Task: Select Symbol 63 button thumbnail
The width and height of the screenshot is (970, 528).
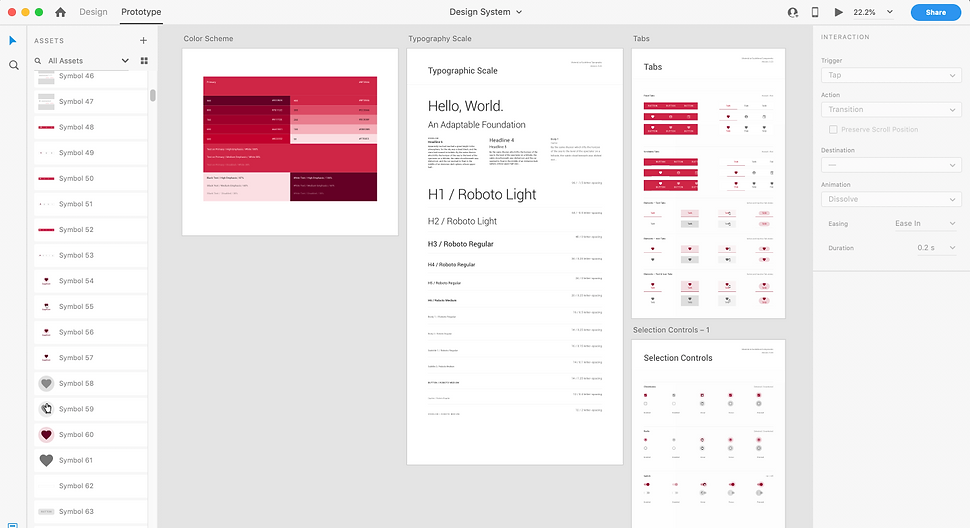Action: coord(46,511)
